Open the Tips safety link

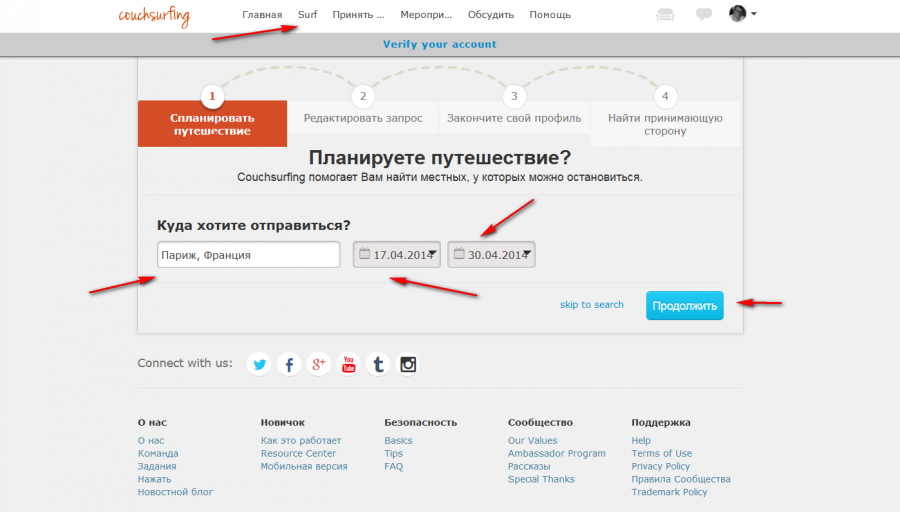[x=394, y=453]
